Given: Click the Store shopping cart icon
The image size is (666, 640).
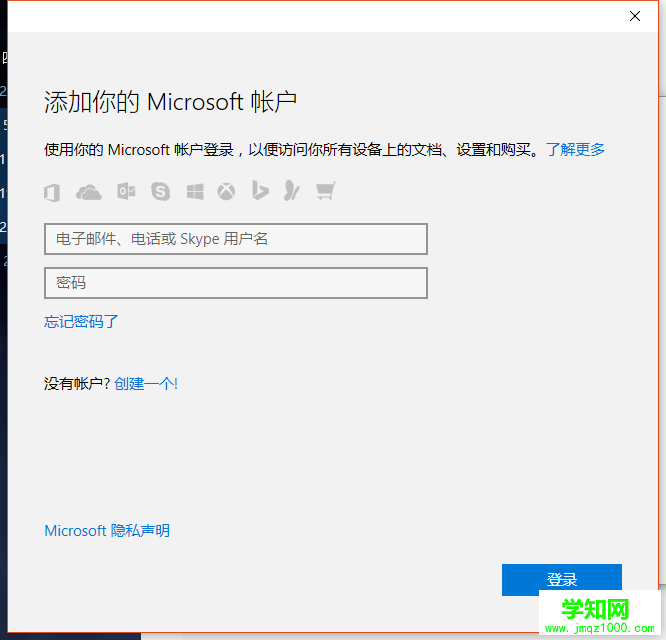Looking at the screenshot, I should pos(326,191).
